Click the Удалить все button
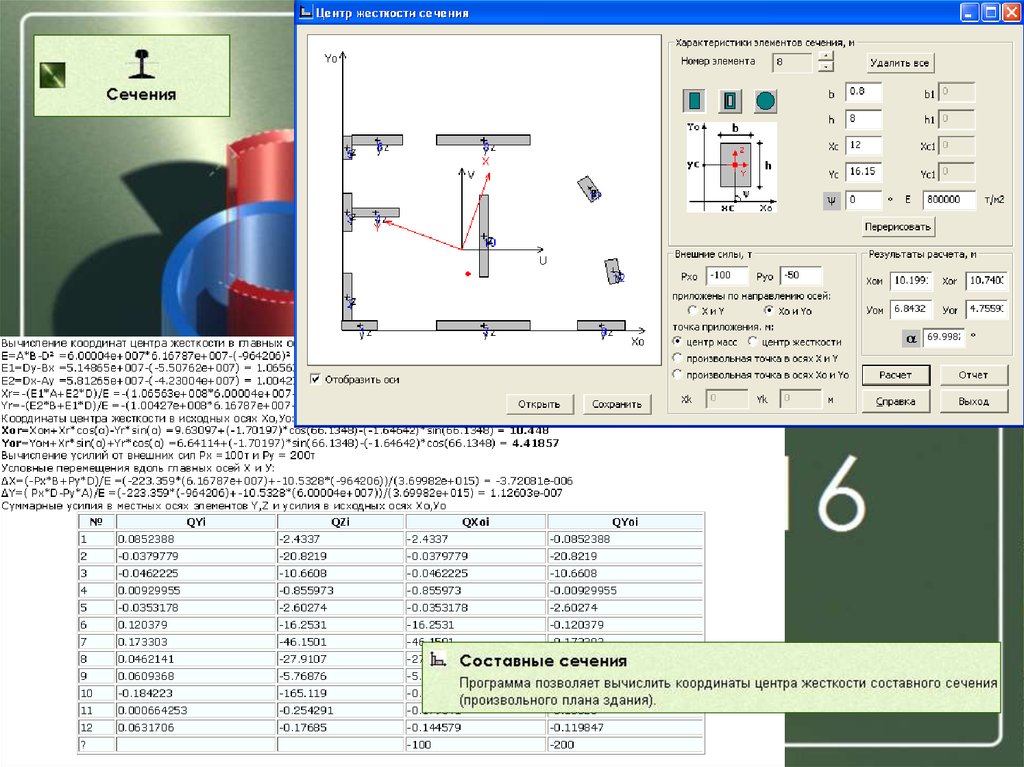 (x=900, y=63)
